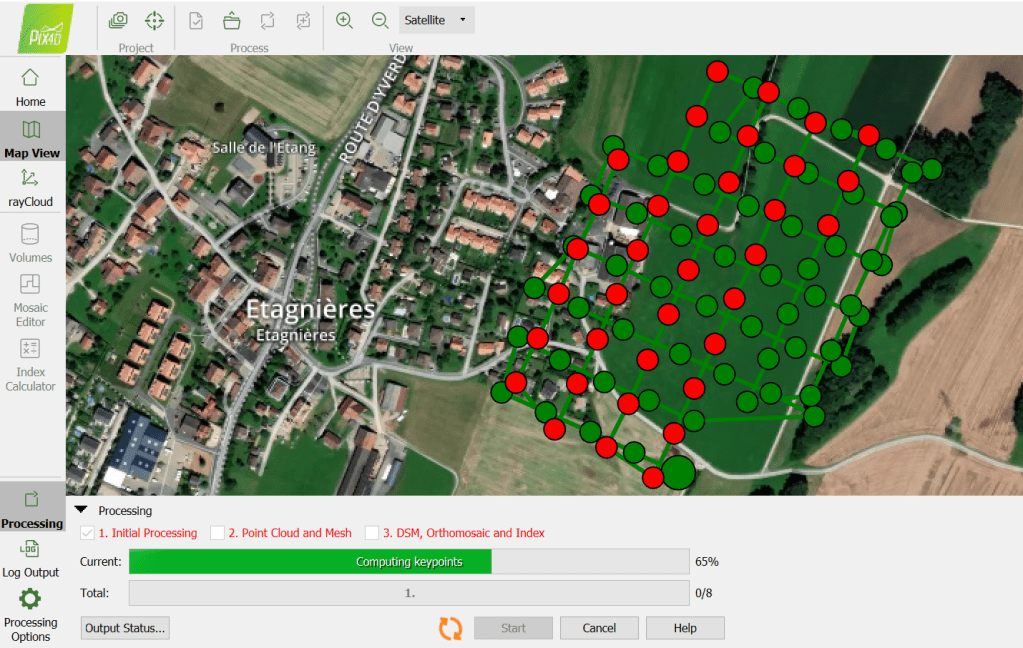Open the rayCloud view

(30, 190)
